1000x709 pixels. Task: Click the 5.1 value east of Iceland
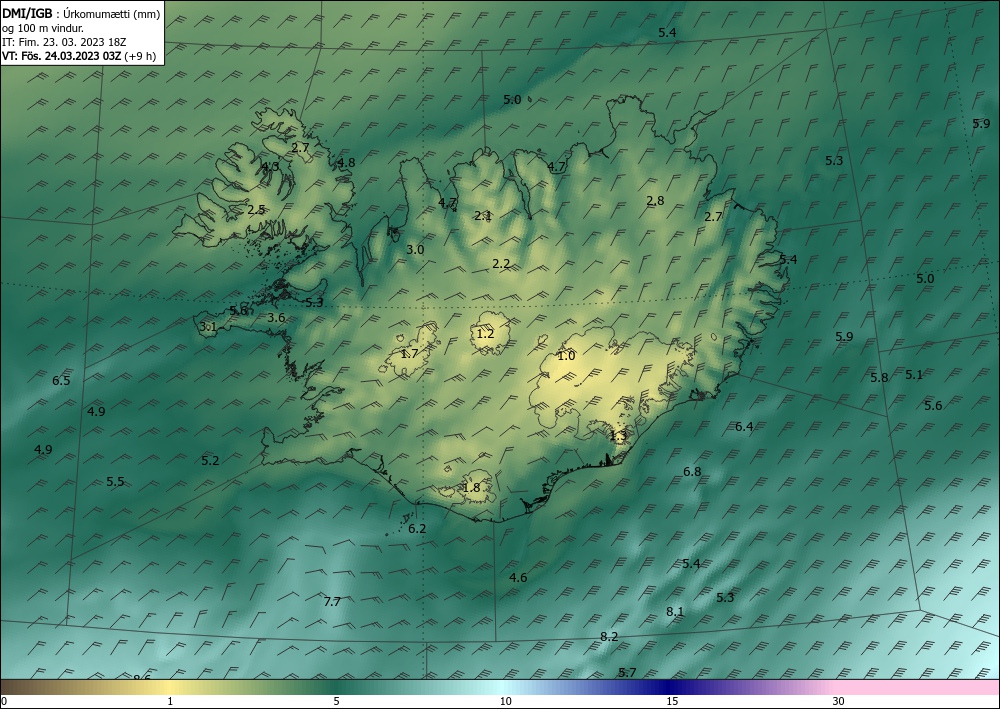tap(914, 375)
